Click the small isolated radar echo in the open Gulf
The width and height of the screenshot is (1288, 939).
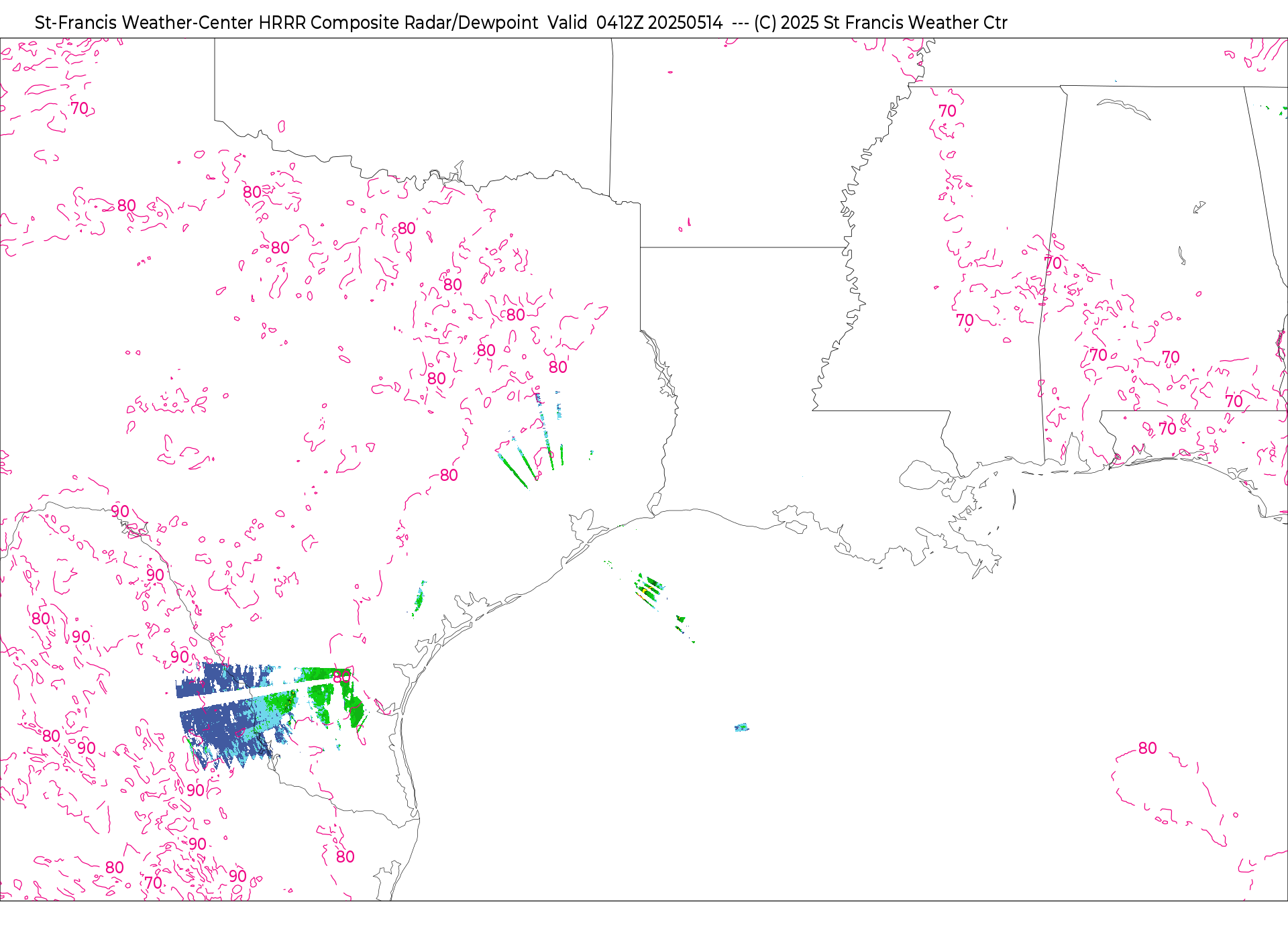(741, 728)
